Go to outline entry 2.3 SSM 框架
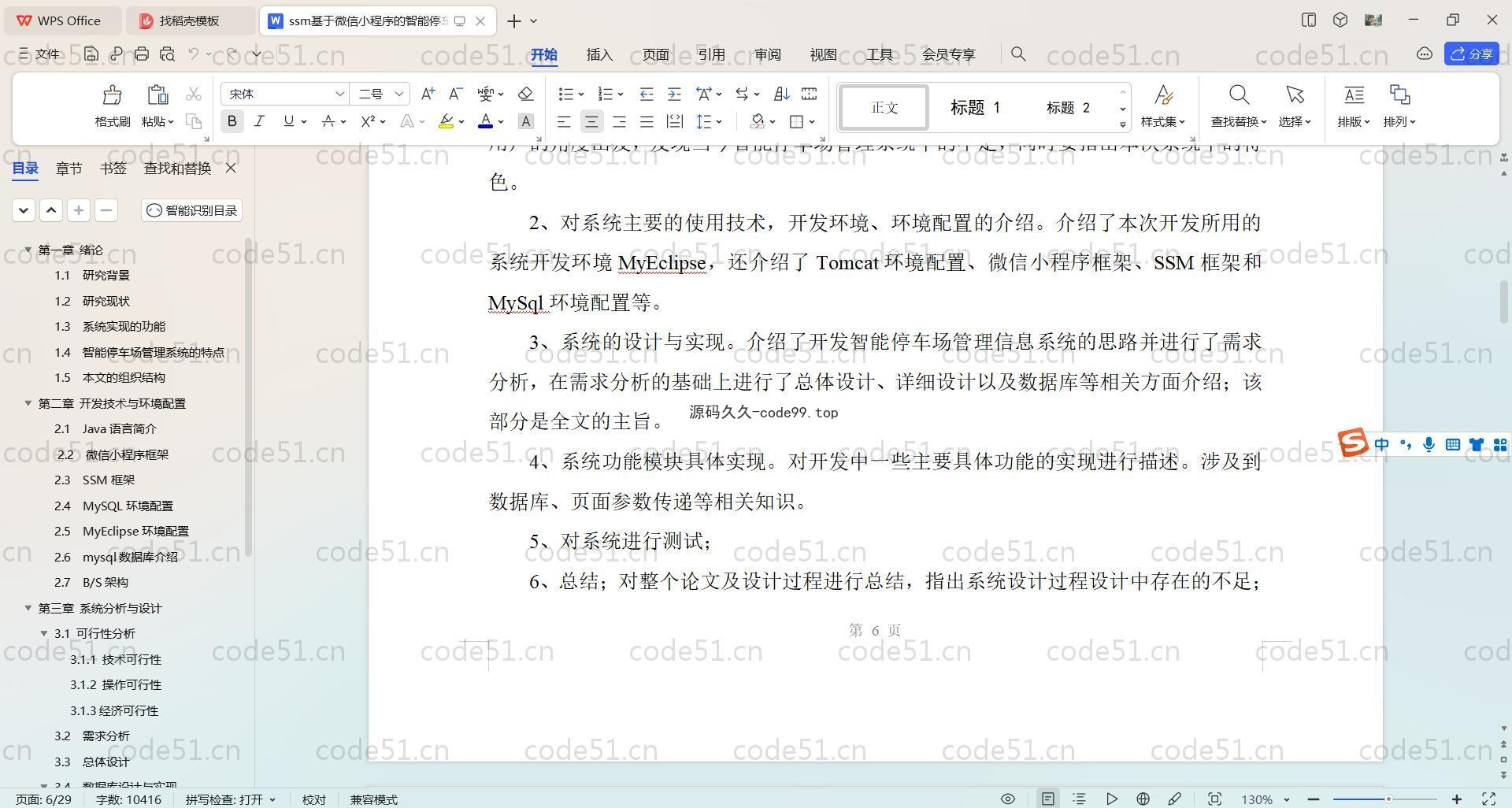This screenshot has height=808, width=1512. click(94, 480)
